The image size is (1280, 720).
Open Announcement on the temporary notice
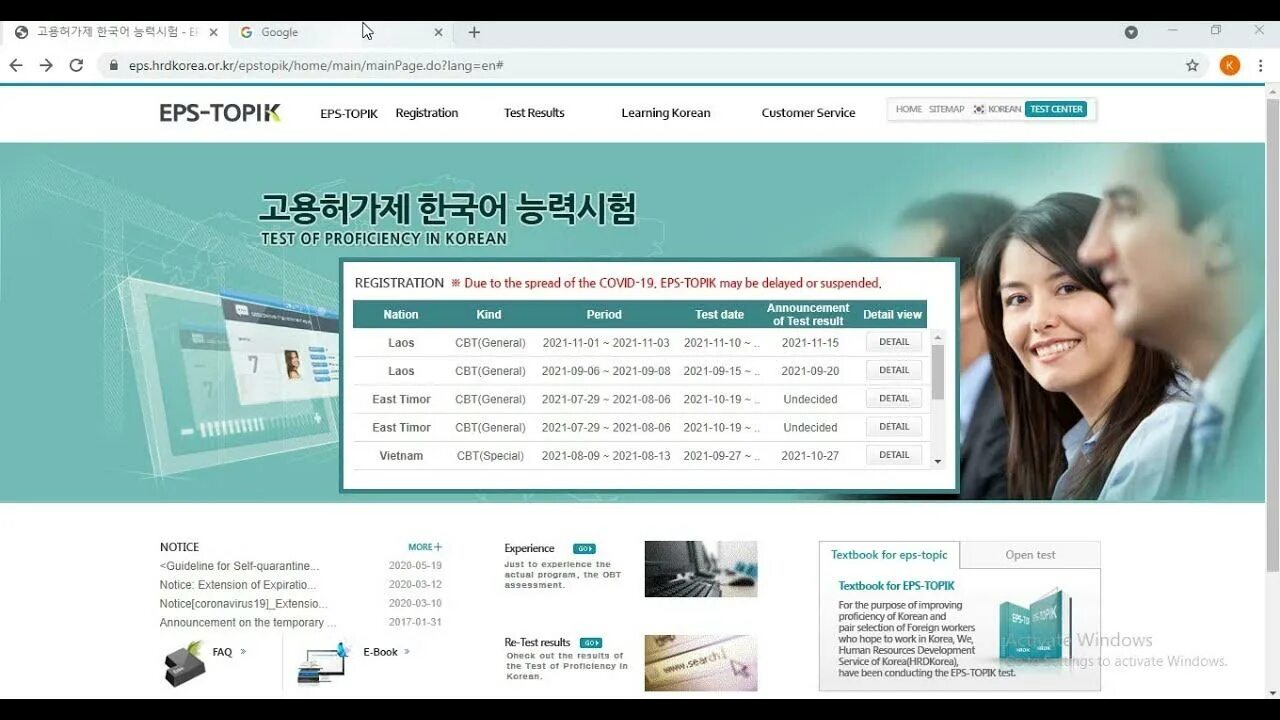pos(247,623)
